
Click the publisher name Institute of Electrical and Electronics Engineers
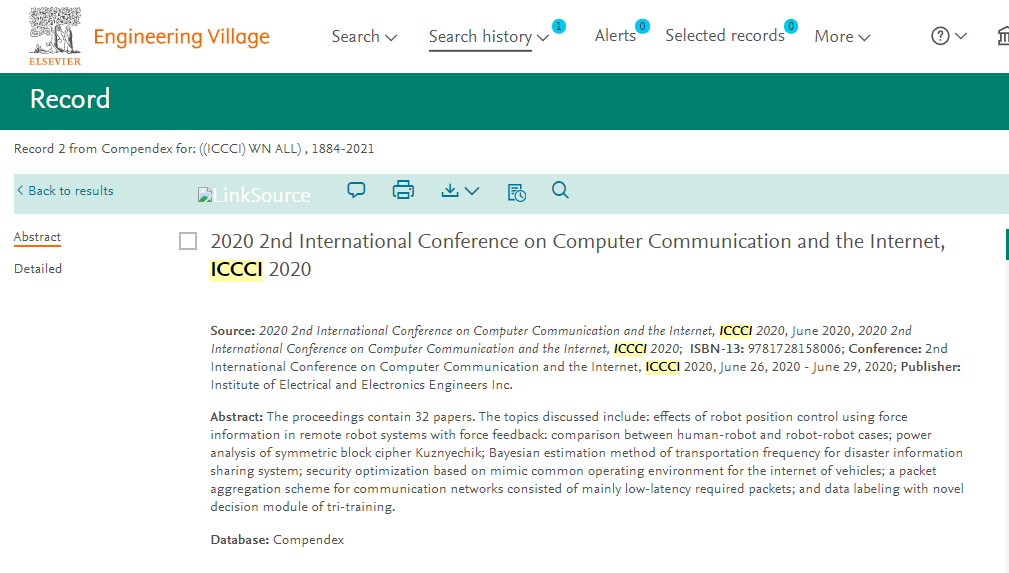pyautogui.click(x=362, y=384)
